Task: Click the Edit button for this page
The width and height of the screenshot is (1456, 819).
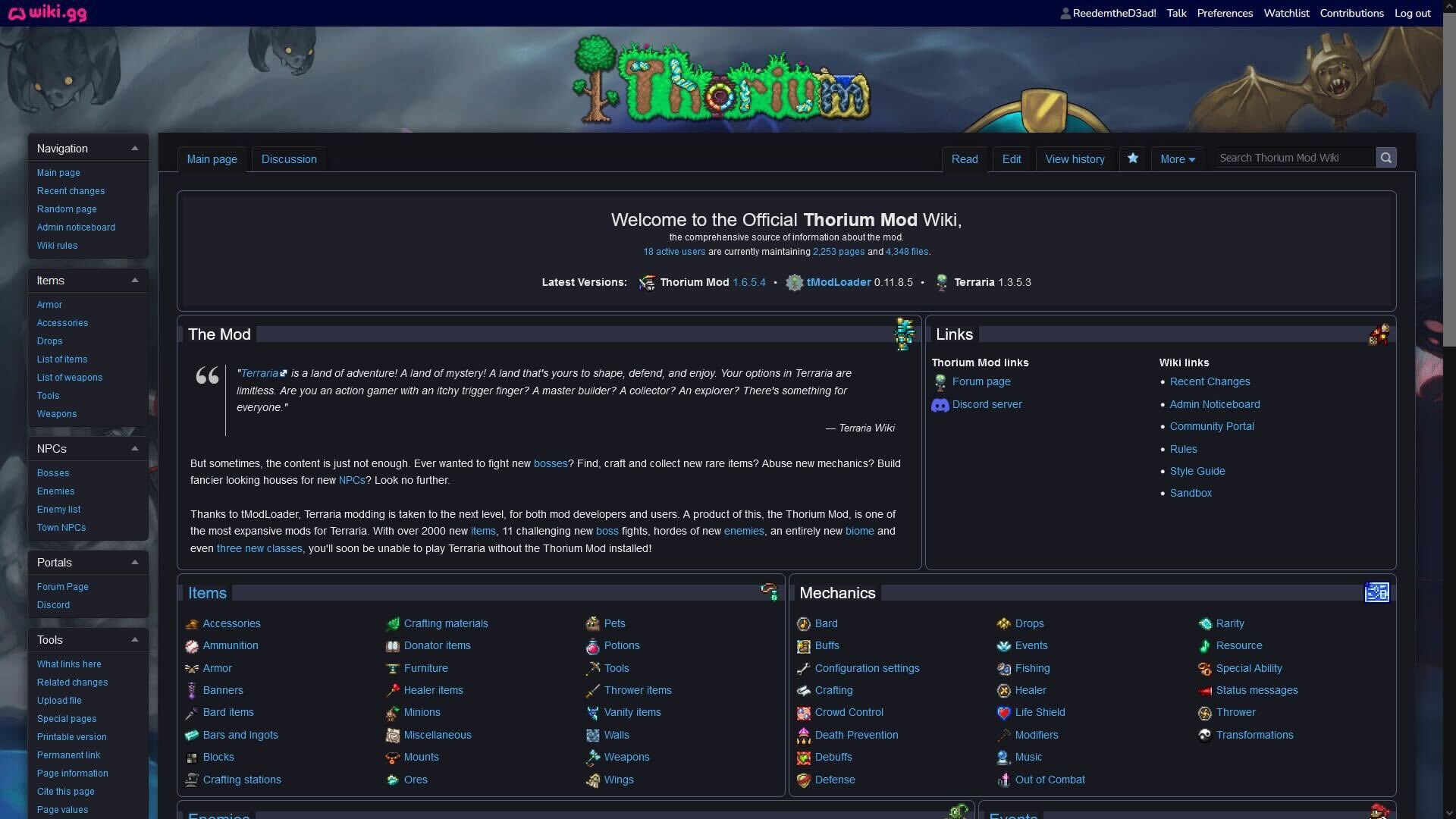Action: (x=1011, y=158)
